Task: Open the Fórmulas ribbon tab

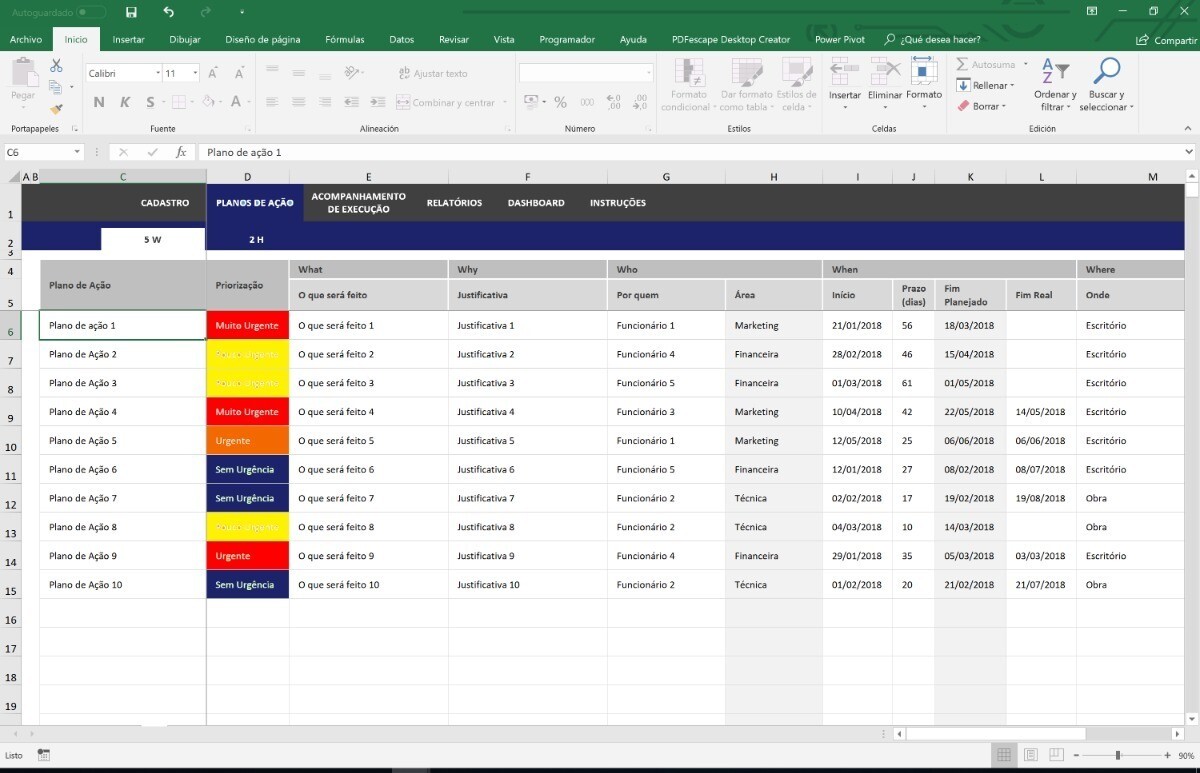Action: coord(344,40)
